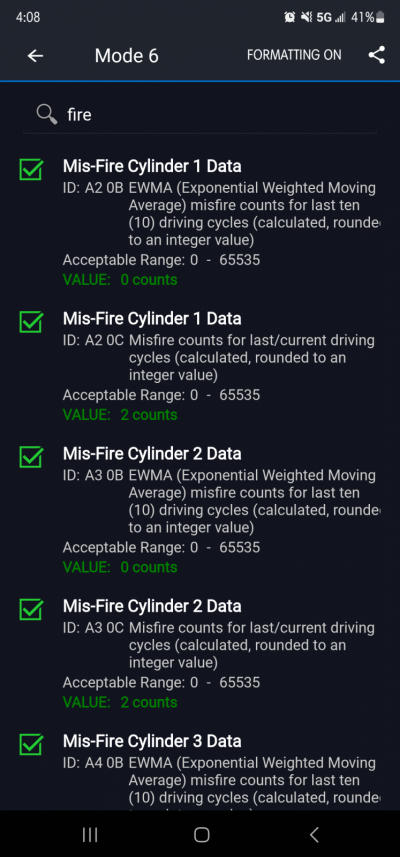Image resolution: width=400 pixels, height=857 pixels.
Task: Tap the magnifying glass search icon
Action: click(47, 114)
